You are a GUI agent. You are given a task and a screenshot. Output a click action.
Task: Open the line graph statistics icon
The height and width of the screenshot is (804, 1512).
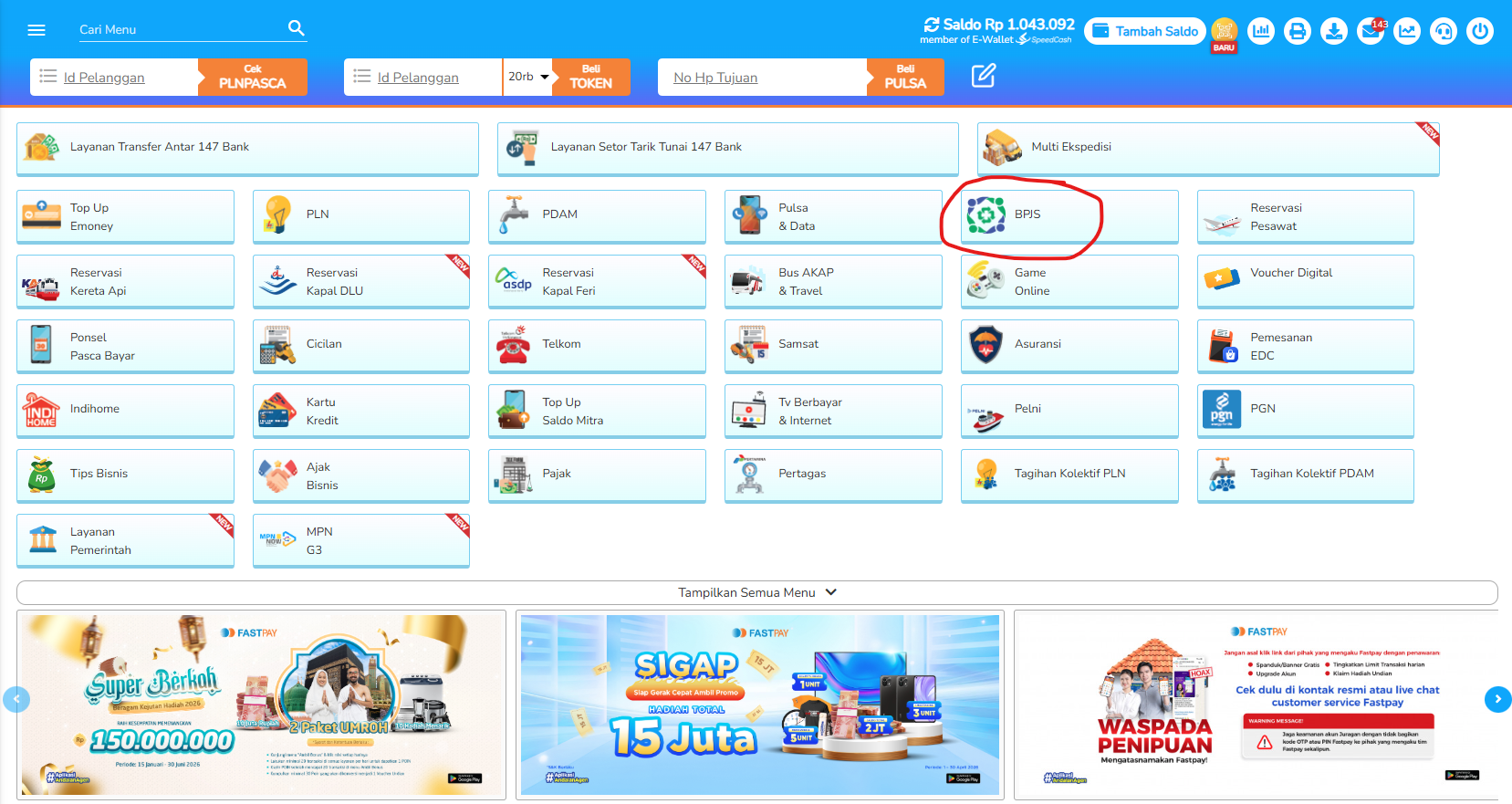1407,31
